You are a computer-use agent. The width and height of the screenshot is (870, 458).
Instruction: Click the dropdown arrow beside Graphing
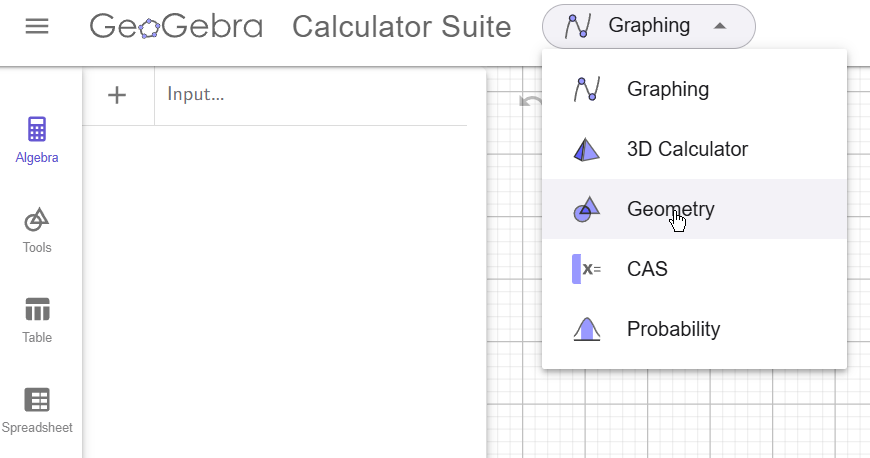720,26
